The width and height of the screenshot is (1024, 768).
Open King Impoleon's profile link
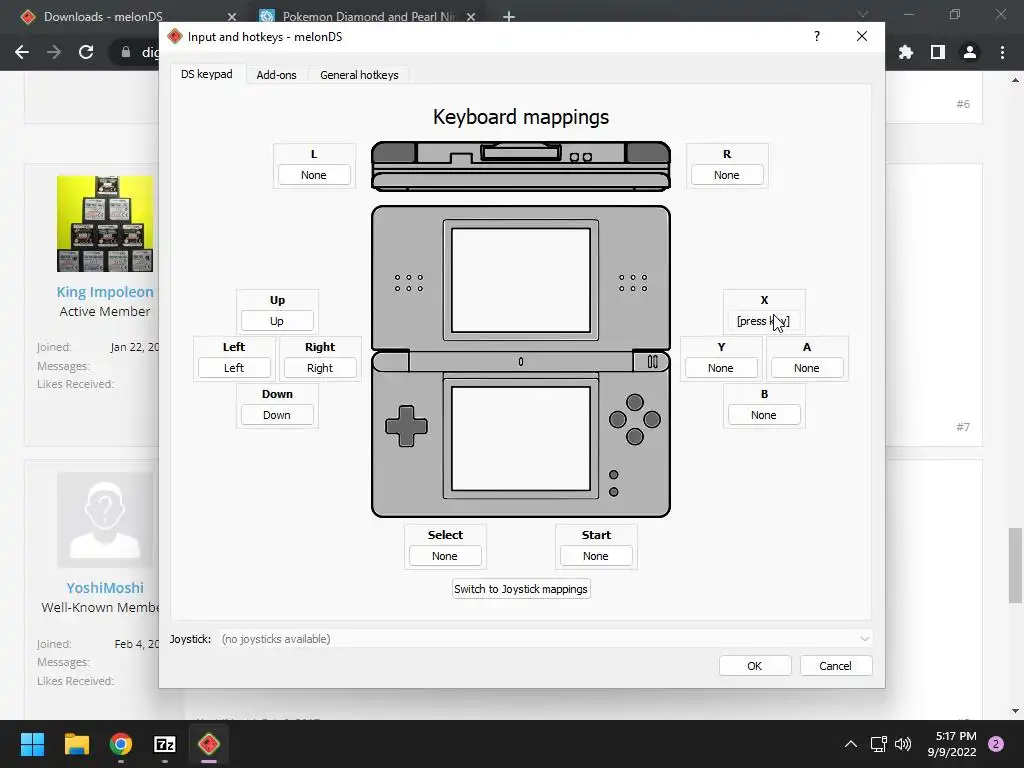point(104,292)
